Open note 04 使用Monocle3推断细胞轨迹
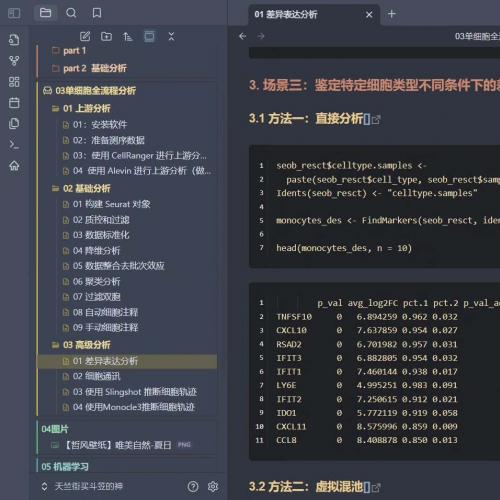500x500 pixels. (x=134, y=407)
